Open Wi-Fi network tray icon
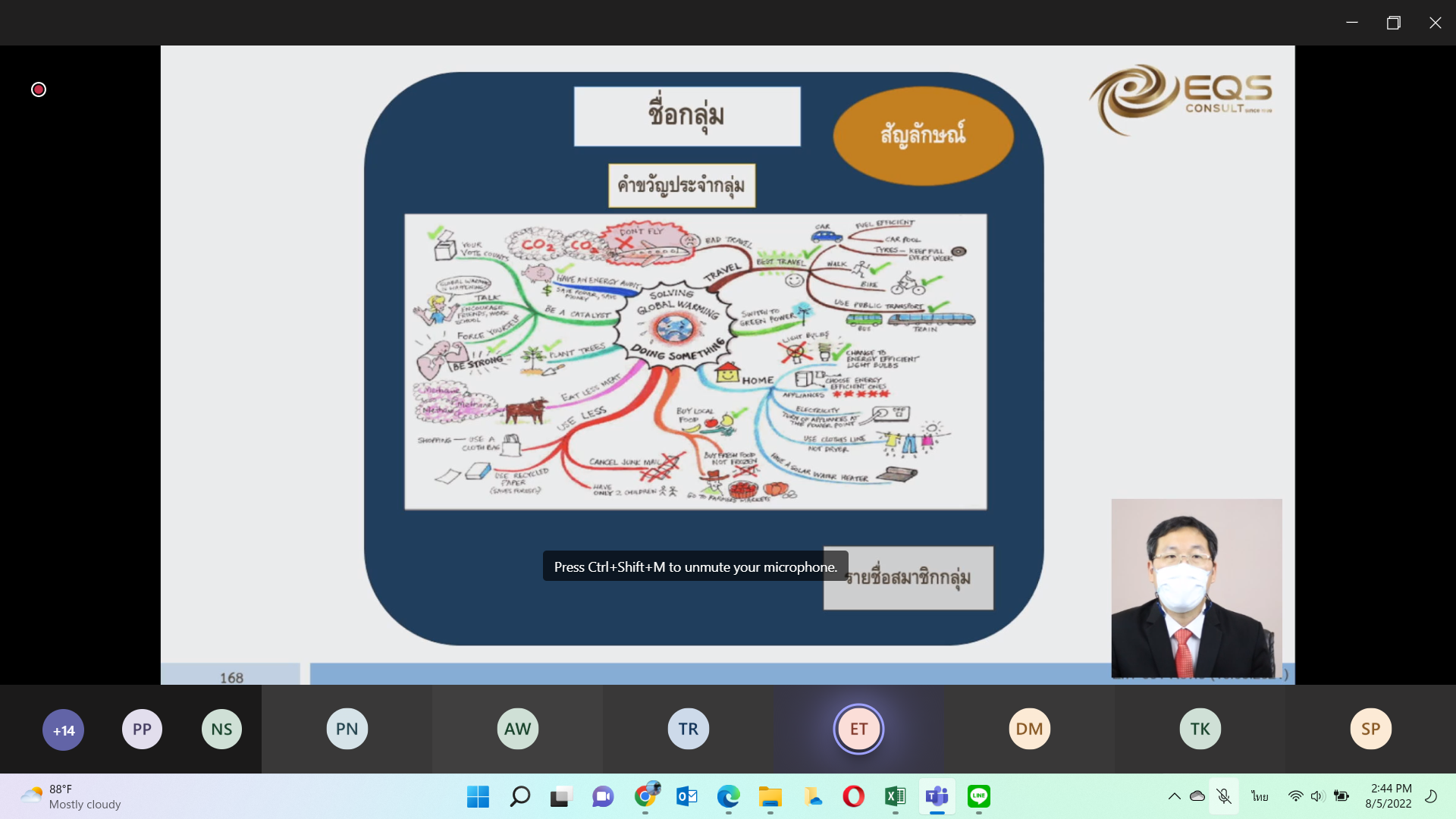Image resolution: width=1456 pixels, height=819 pixels. (x=1296, y=796)
